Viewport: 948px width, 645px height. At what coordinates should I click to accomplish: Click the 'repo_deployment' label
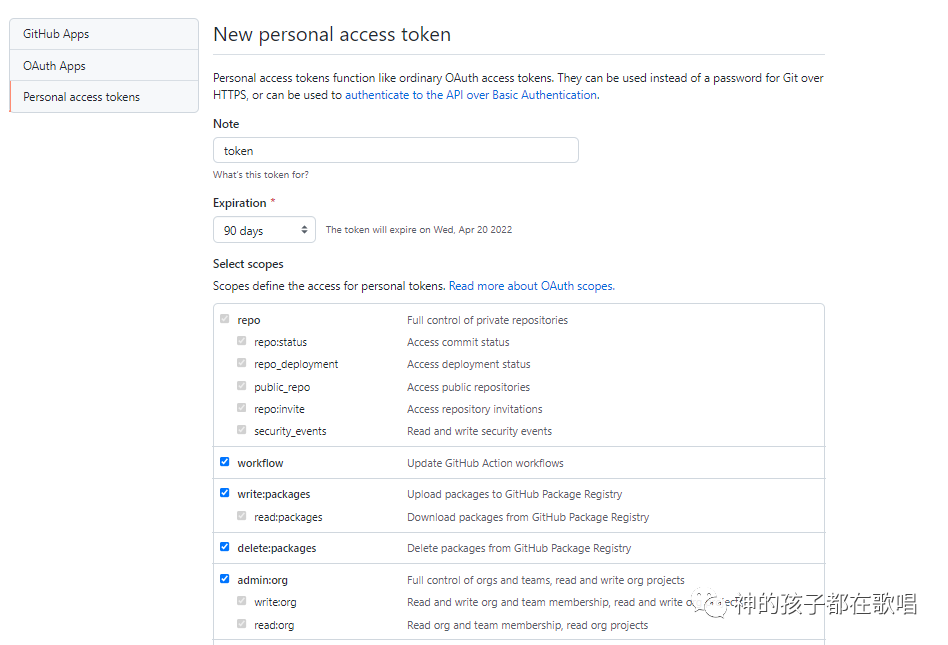(x=296, y=365)
